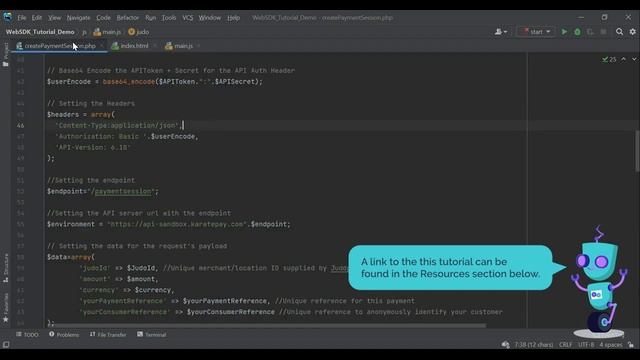
Task: Open the Refactor menu
Action: click(x=128, y=18)
